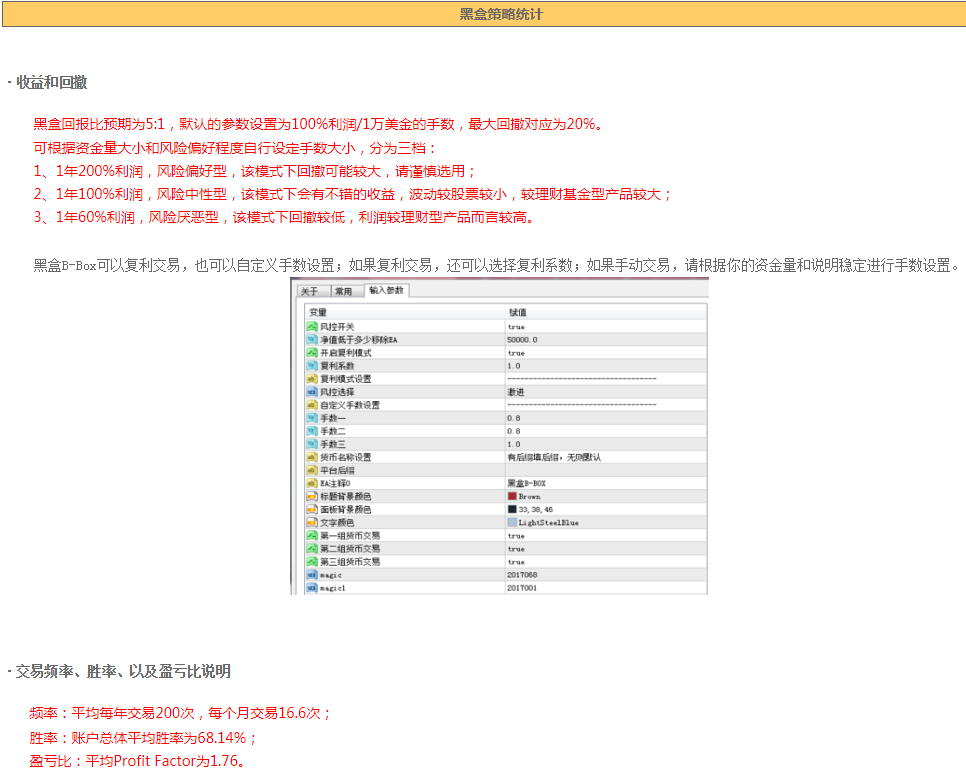Pick the 33,38,46 dark color swatch
The height and width of the screenshot is (782, 966).
[512, 510]
